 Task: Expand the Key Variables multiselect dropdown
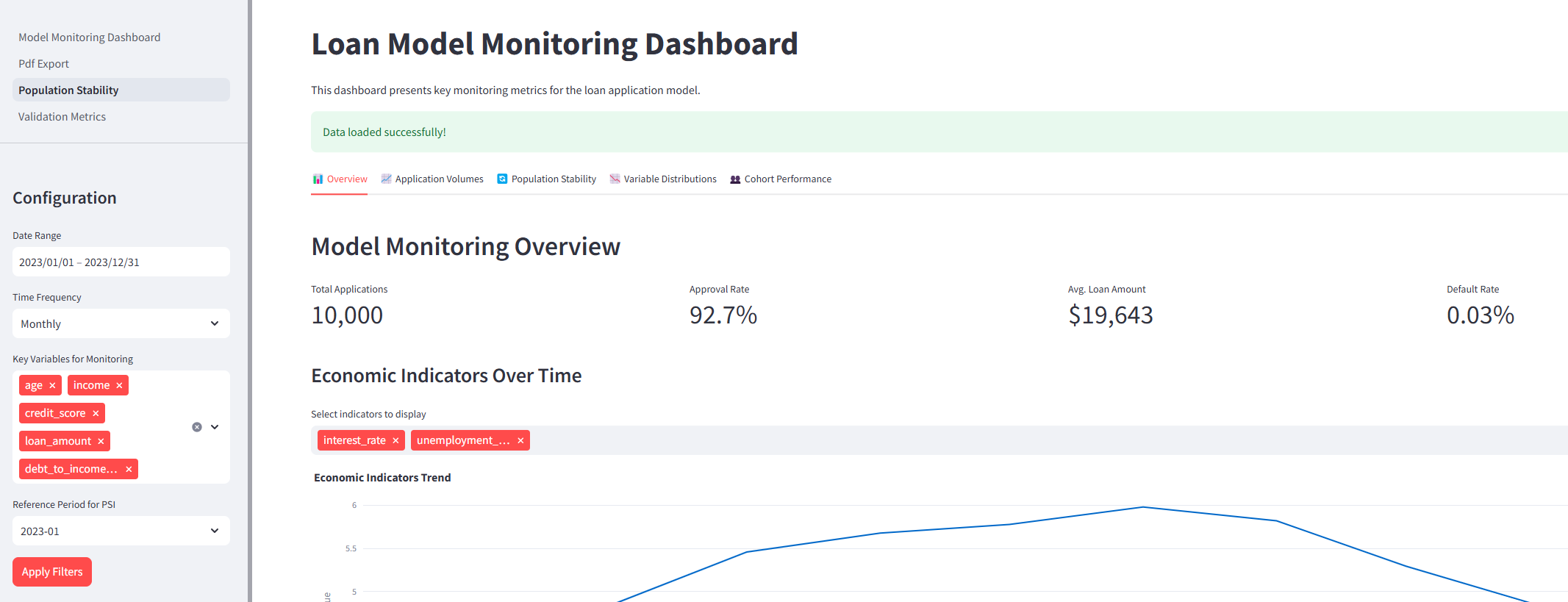coord(215,427)
